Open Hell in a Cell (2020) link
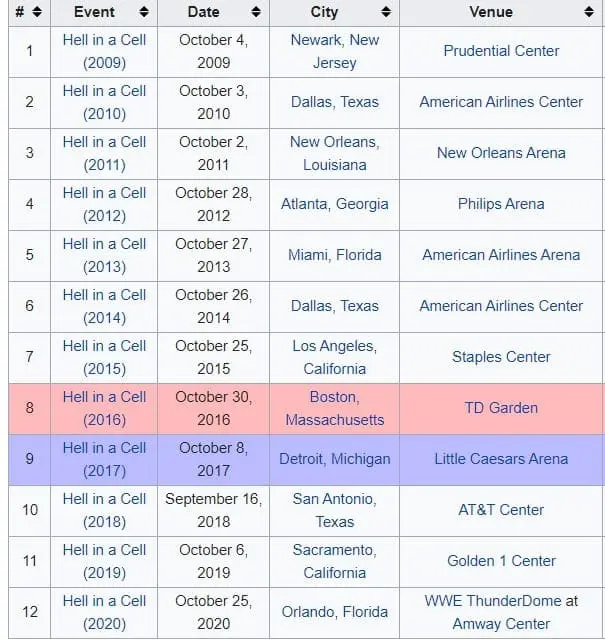 click(x=104, y=612)
